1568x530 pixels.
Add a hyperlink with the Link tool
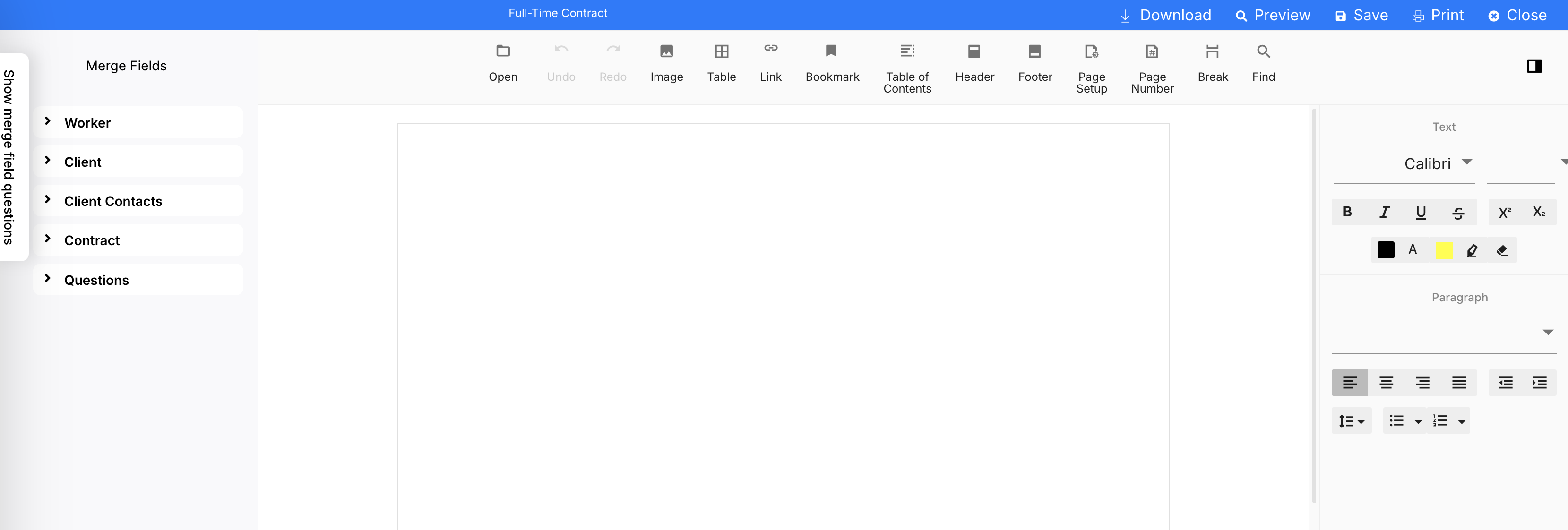coord(771,63)
